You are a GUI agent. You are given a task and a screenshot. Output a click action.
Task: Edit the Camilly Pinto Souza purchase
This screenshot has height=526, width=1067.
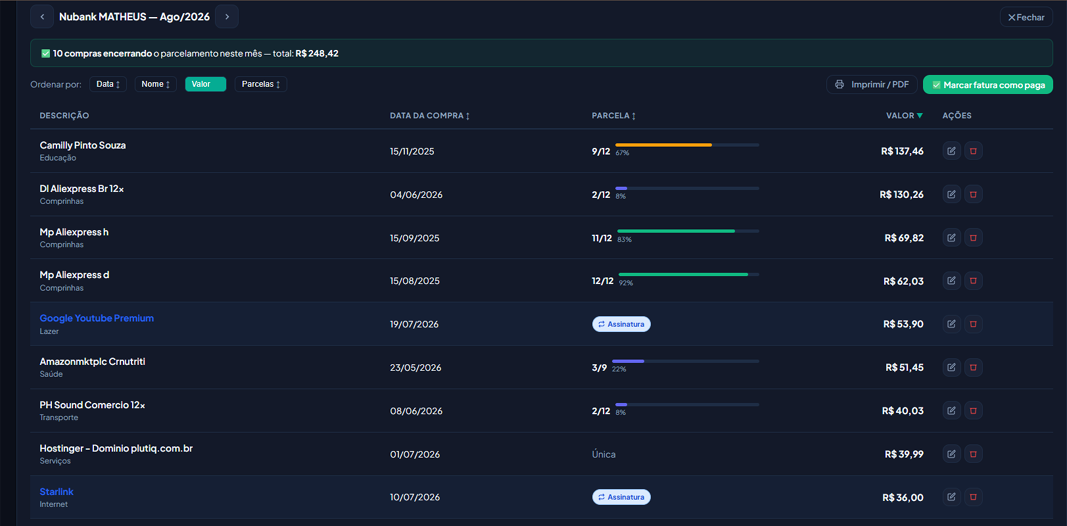pos(951,151)
